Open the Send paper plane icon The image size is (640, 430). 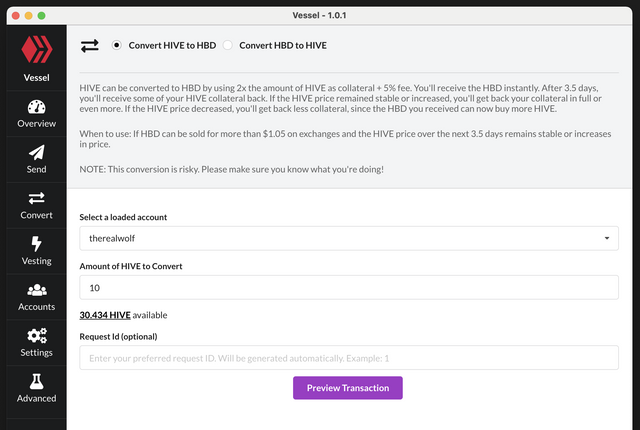pyautogui.click(x=37, y=153)
